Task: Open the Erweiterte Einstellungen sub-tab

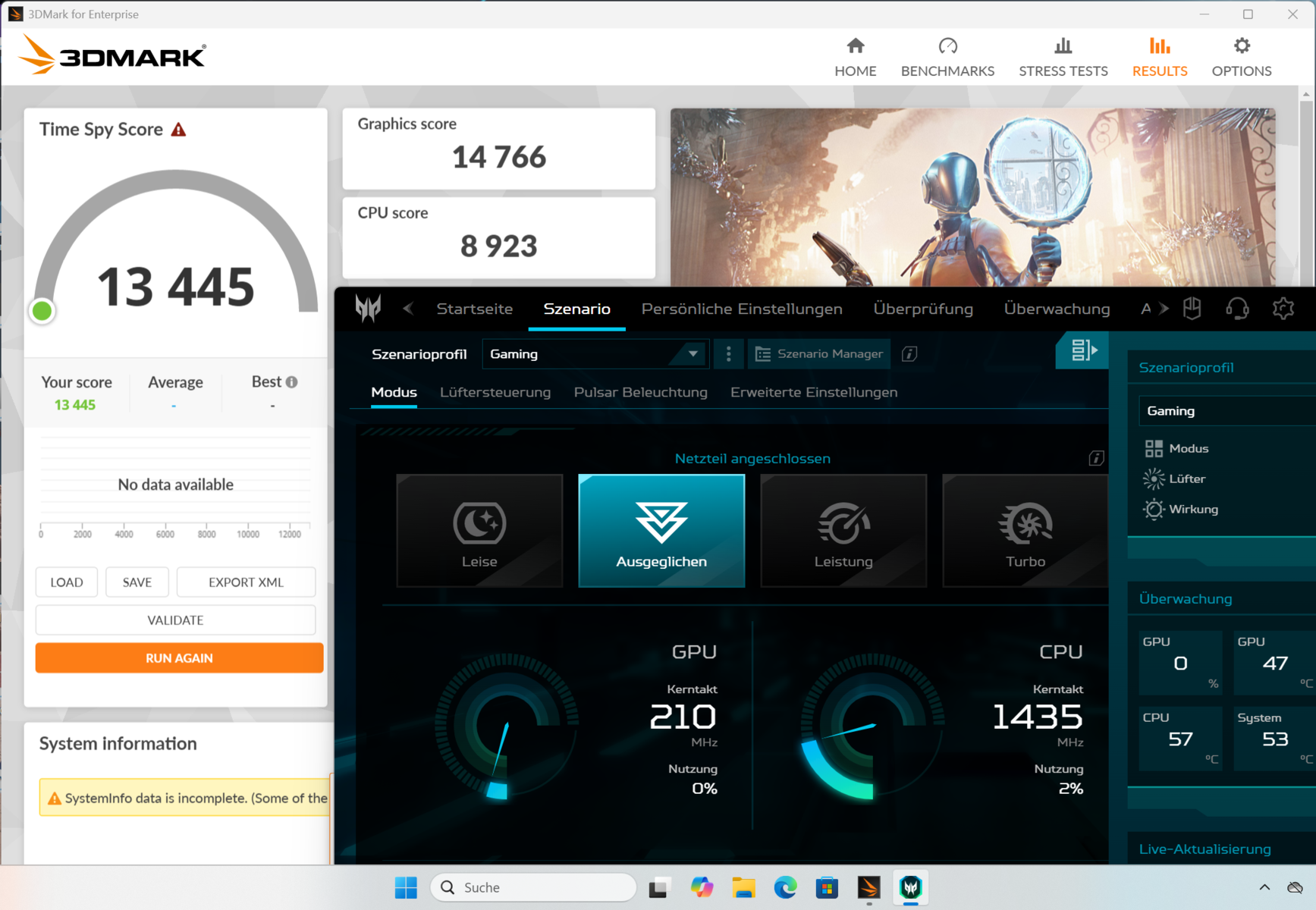Action: [x=814, y=392]
